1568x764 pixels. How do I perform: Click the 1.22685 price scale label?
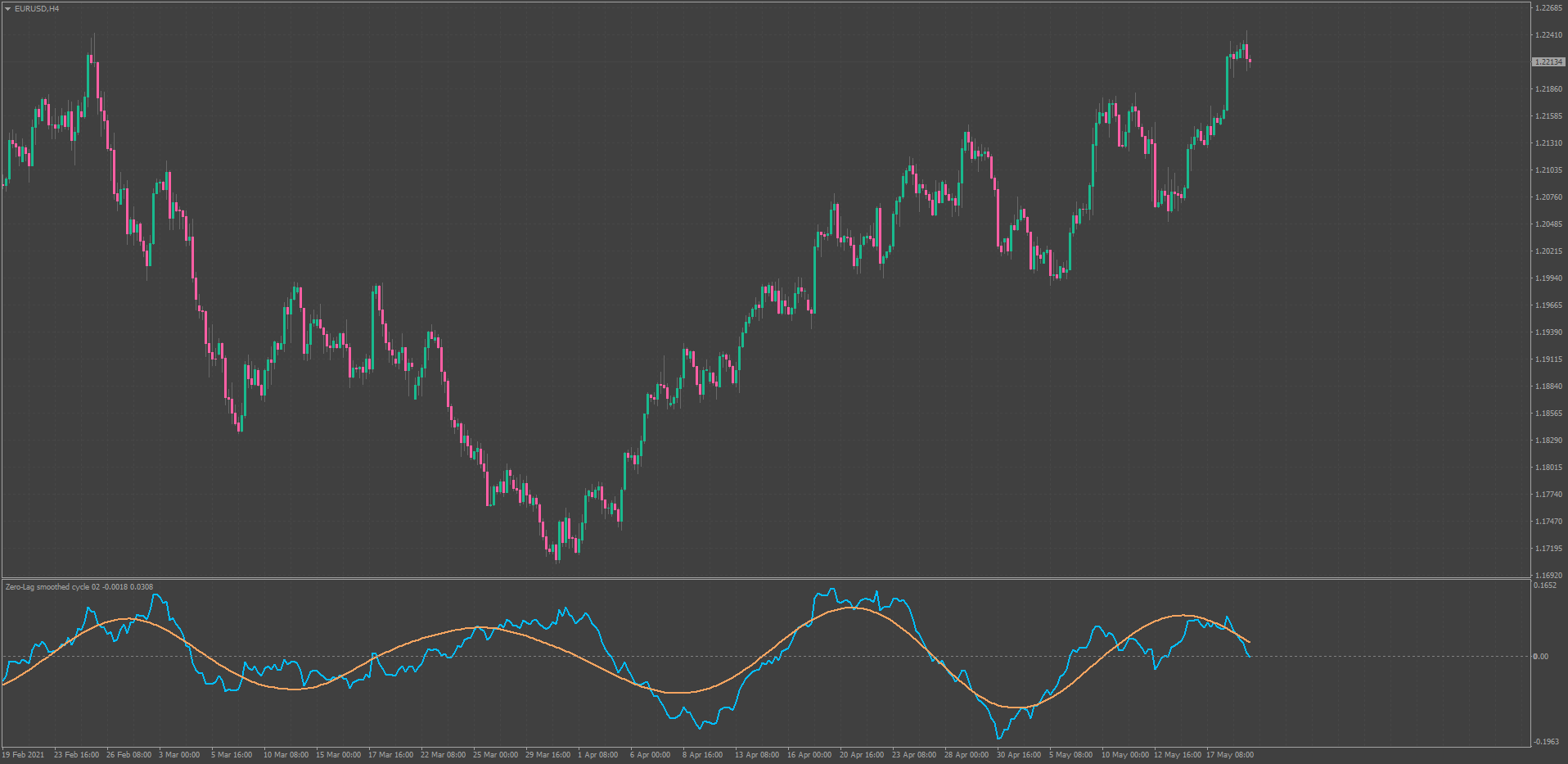coord(1549,8)
